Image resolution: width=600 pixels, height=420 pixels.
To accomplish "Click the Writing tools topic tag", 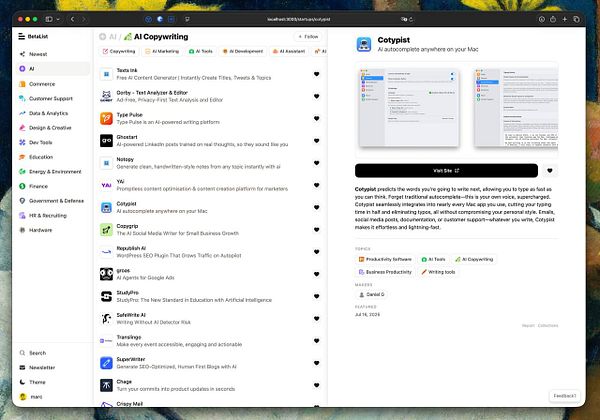I will [439, 272].
